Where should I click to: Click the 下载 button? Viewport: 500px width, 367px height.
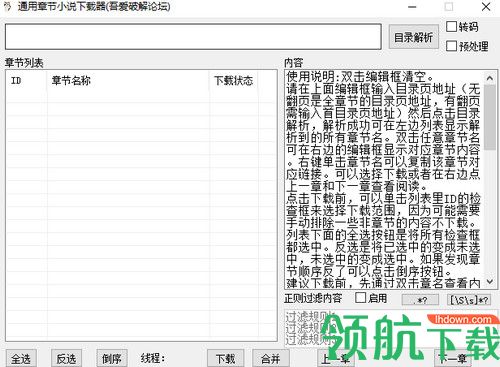[x=225, y=358]
